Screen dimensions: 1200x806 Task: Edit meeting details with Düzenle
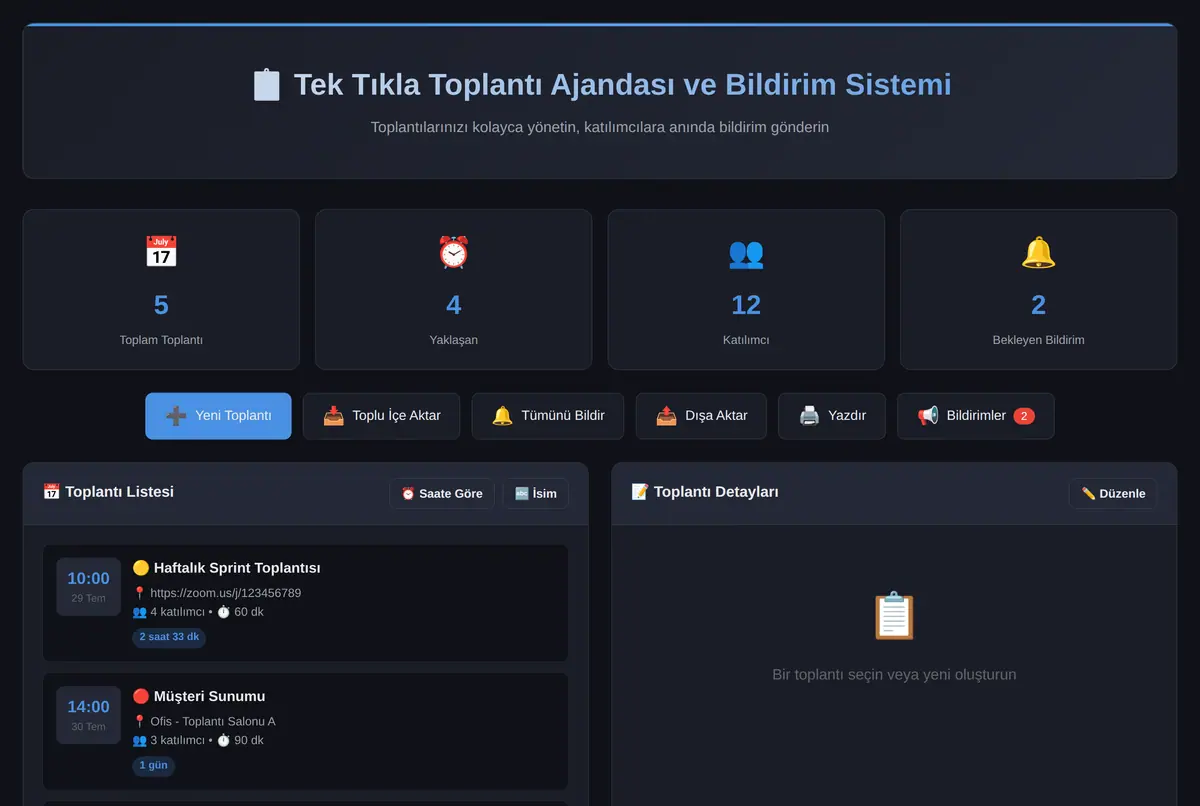[1113, 494]
